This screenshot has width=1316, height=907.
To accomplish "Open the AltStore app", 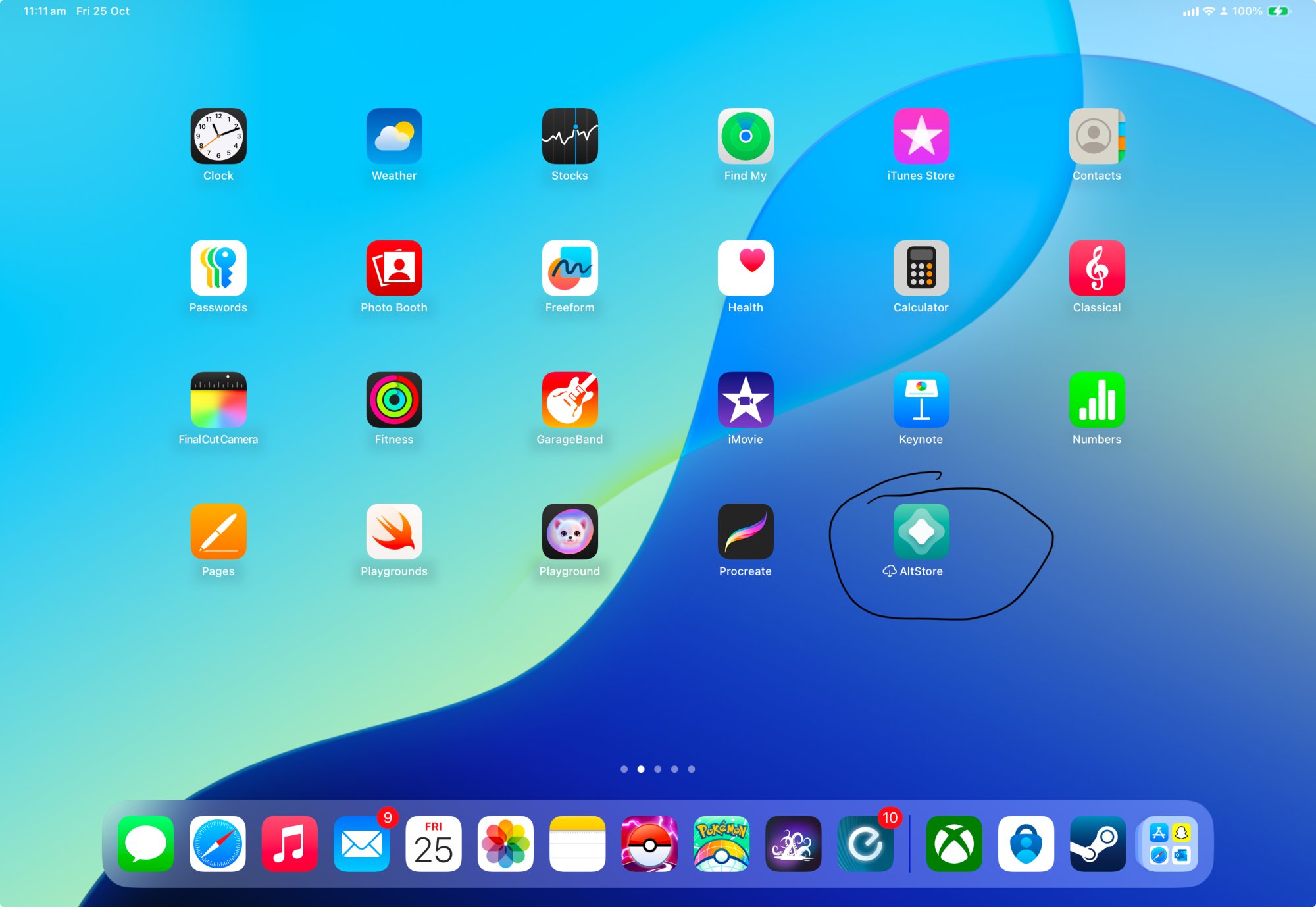I will pos(921,531).
